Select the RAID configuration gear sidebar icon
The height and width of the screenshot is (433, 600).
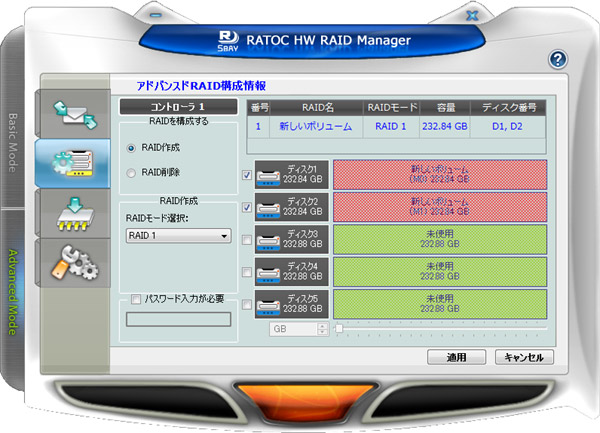(73, 163)
